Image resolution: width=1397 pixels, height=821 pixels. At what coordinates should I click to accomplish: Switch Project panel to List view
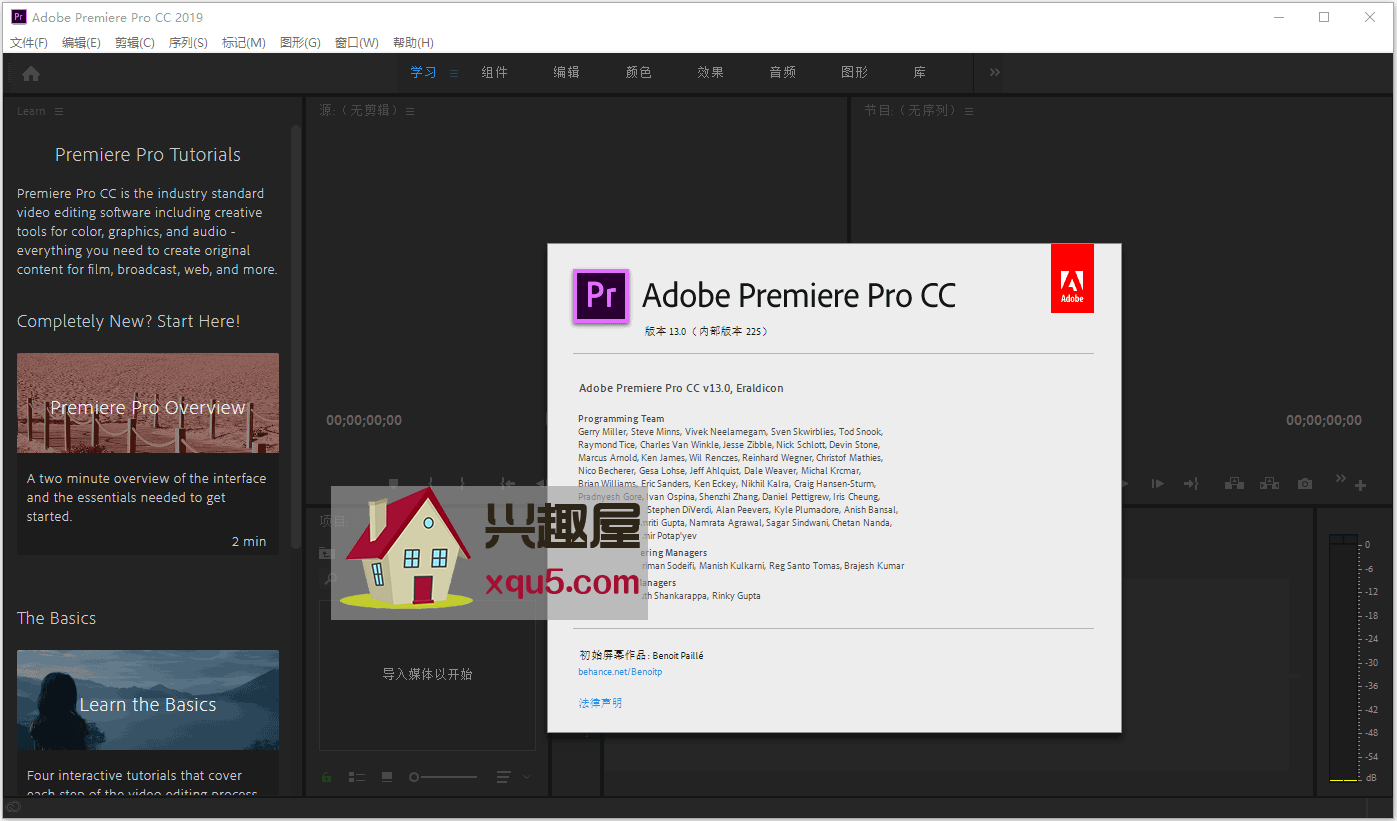tap(357, 777)
